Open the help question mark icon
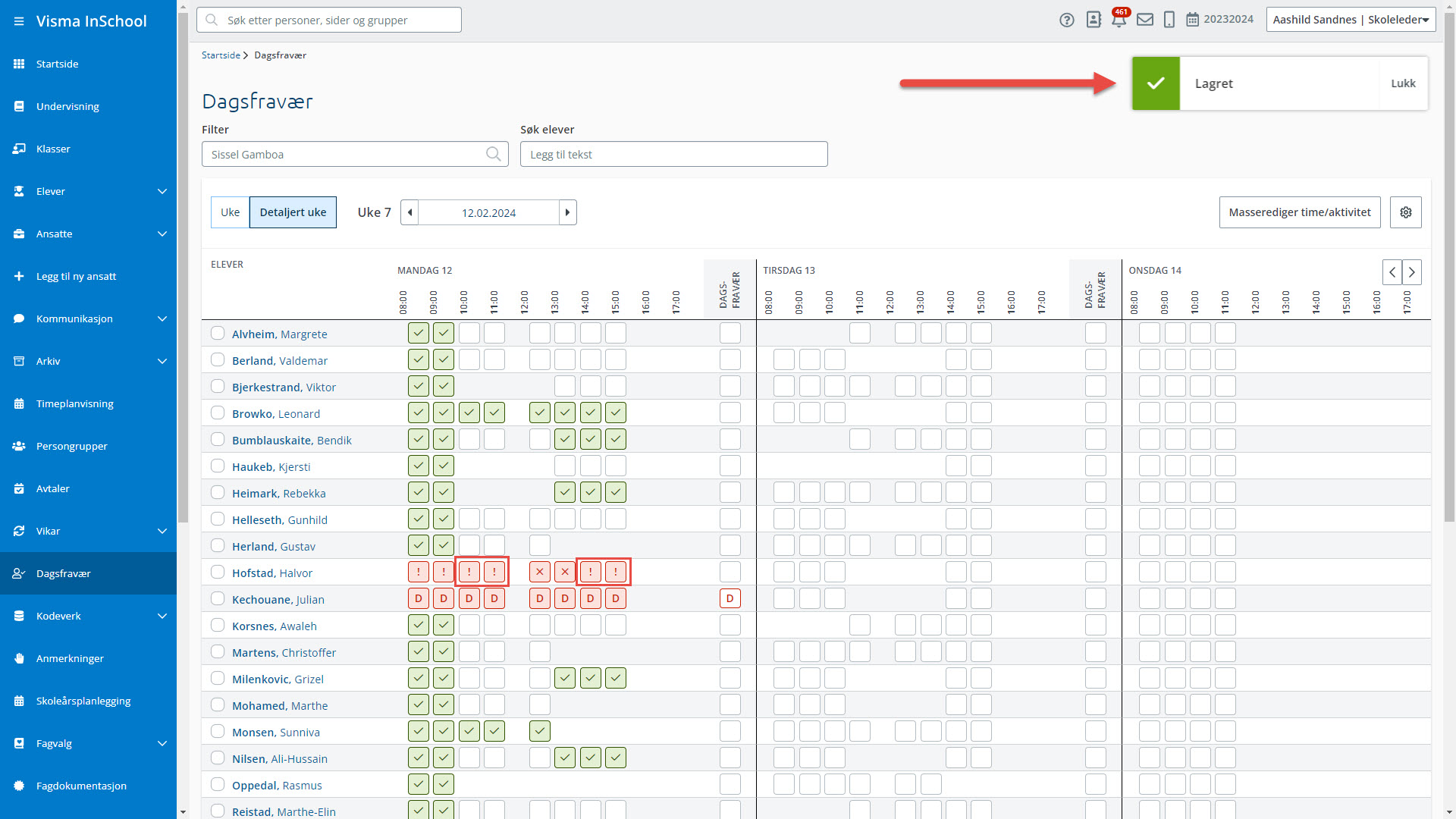Viewport: 1456px width, 819px height. point(1067,20)
